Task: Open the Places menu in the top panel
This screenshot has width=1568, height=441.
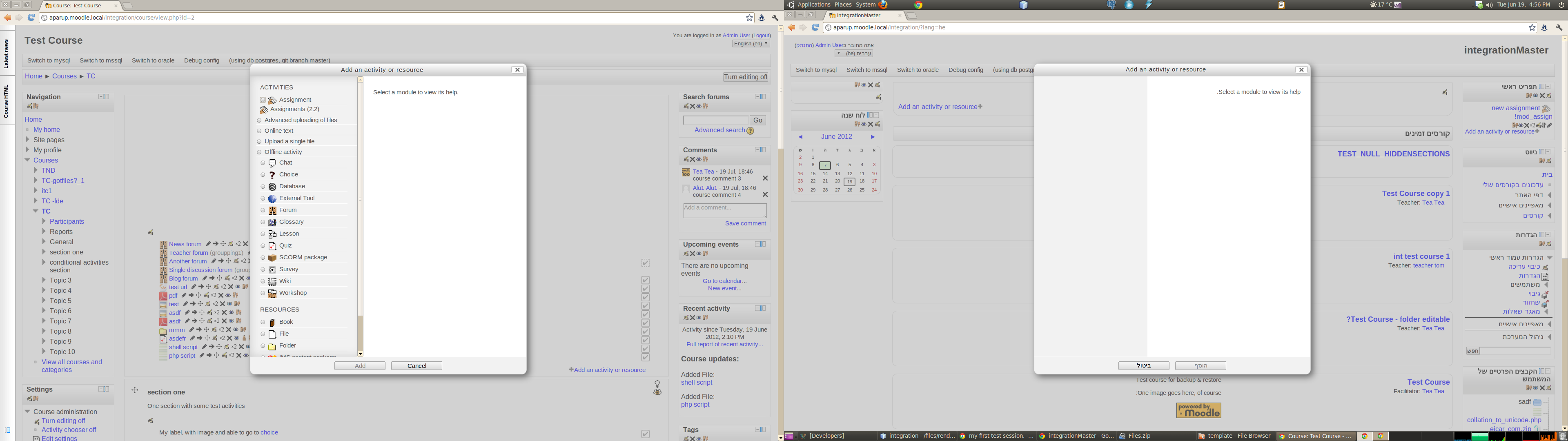Action: pyautogui.click(x=842, y=4)
